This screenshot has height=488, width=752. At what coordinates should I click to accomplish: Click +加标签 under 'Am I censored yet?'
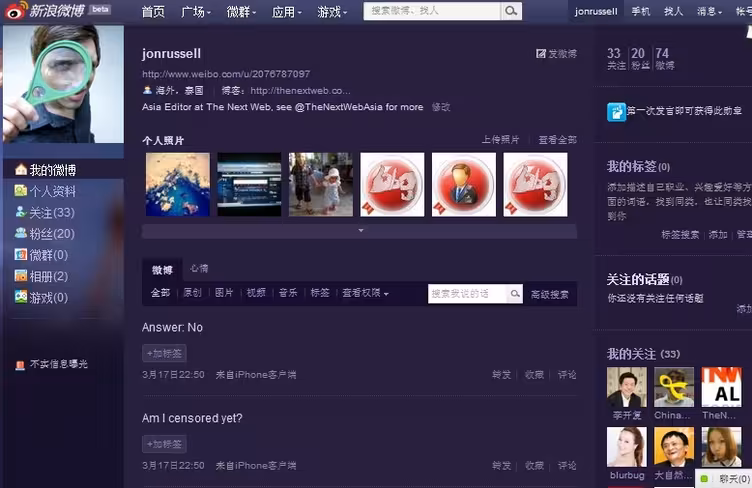(x=164, y=444)
